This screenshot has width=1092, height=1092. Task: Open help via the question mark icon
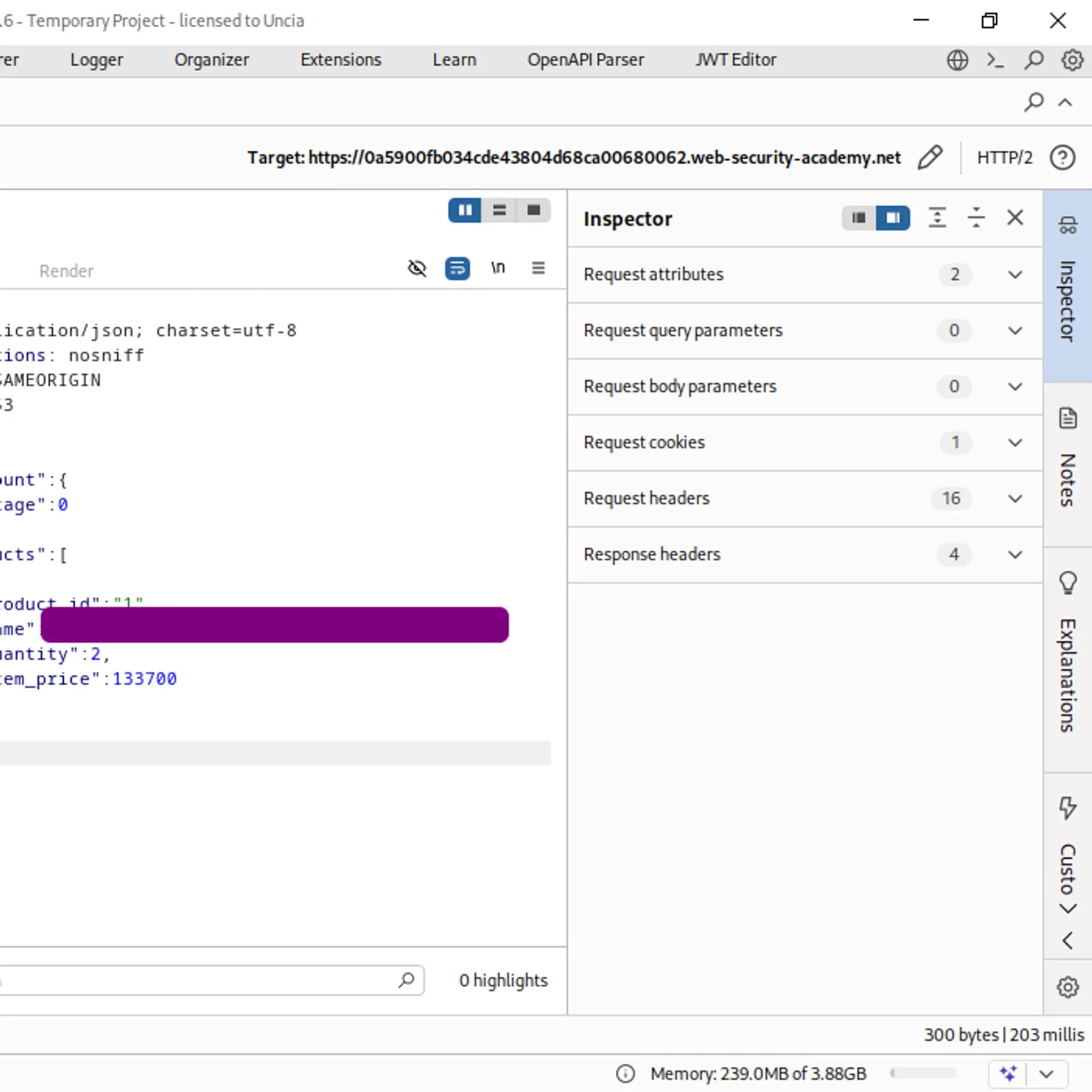tap(1062, 157)
